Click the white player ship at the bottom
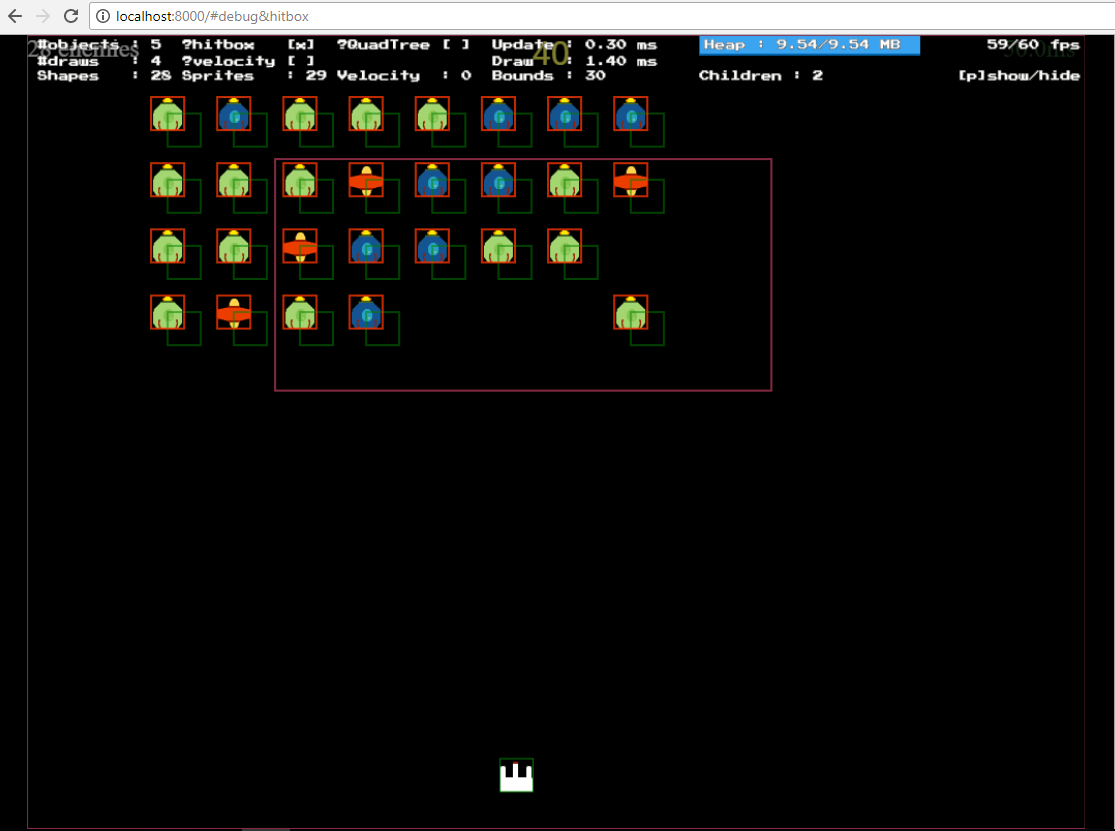 (516, 776)
